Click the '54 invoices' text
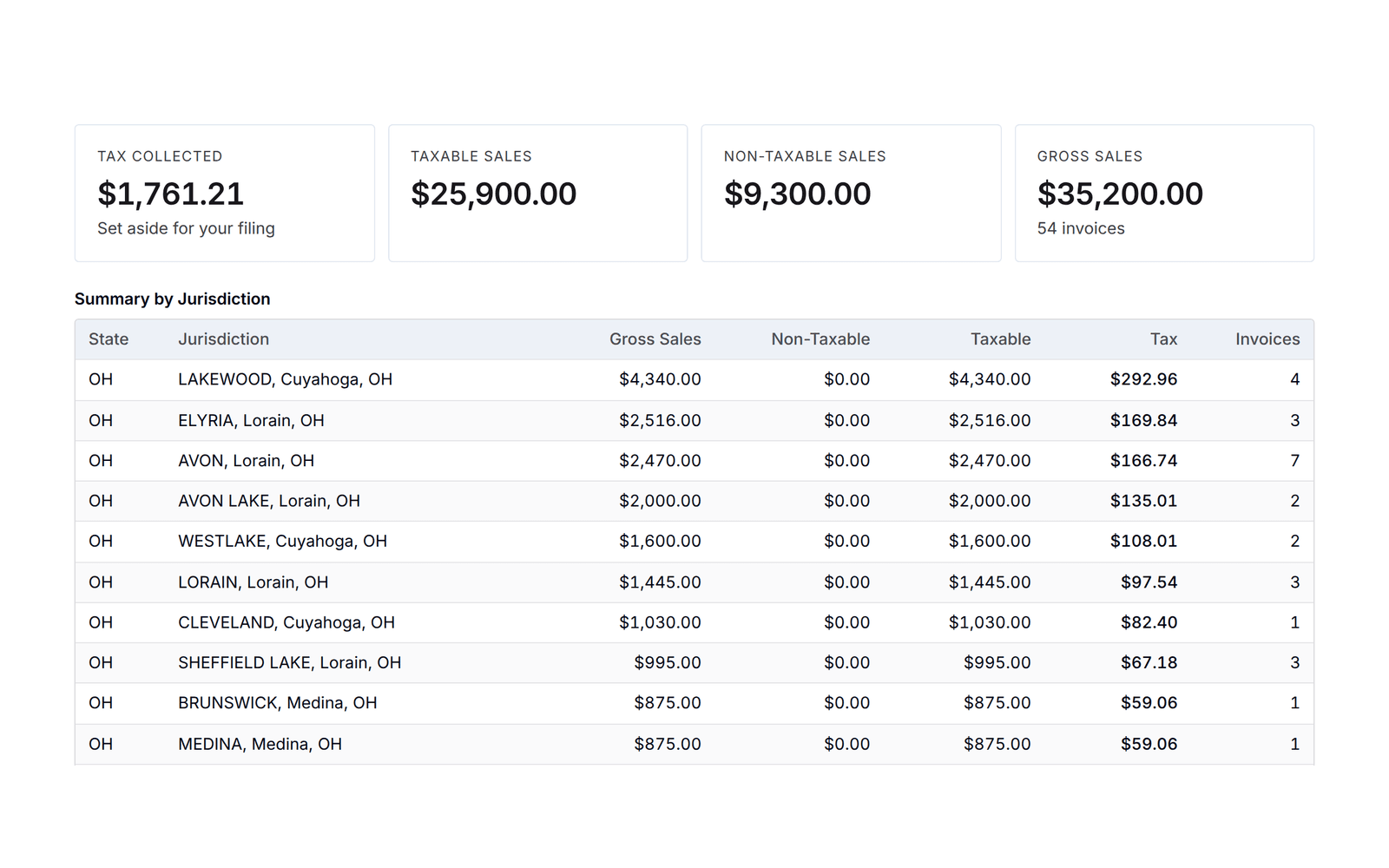Screen dimensions: 1389x868 (1081, 228)
